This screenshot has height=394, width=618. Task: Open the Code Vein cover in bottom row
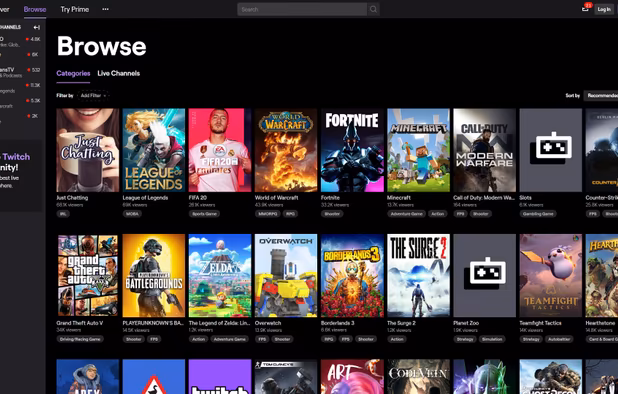(418, 376)
